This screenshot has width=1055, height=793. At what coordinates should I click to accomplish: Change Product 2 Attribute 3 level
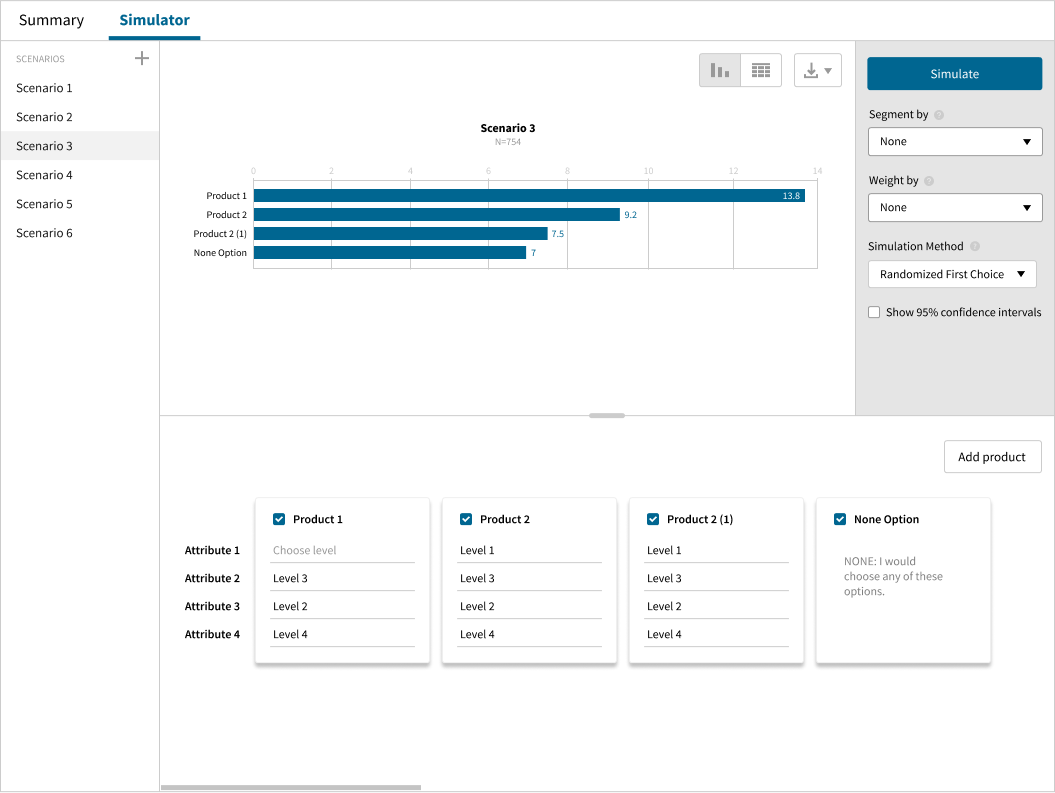pos(530,607)
